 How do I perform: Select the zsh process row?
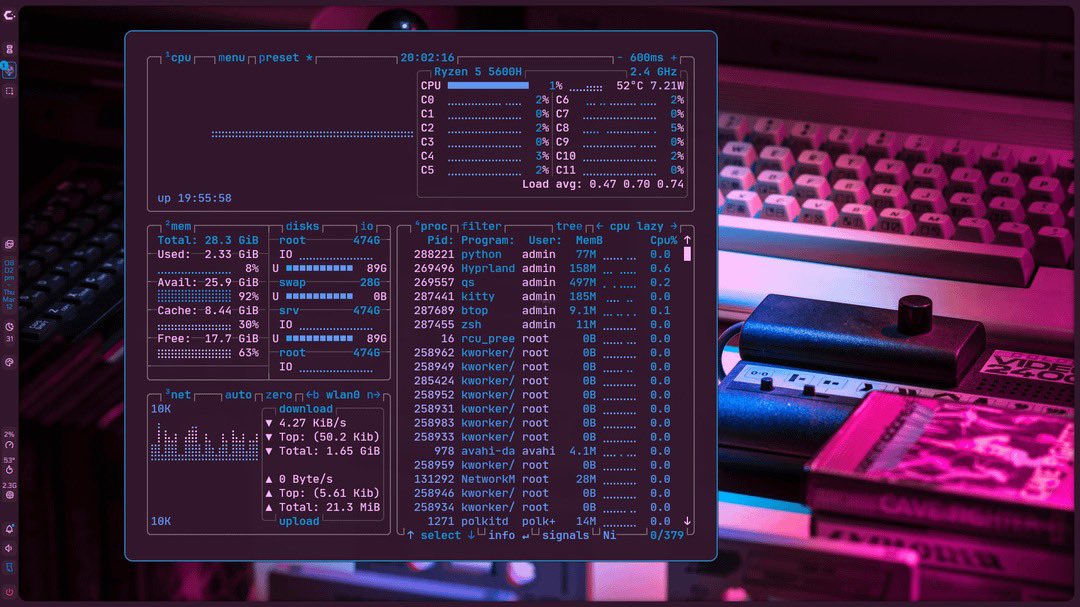(x=542, y=325)
